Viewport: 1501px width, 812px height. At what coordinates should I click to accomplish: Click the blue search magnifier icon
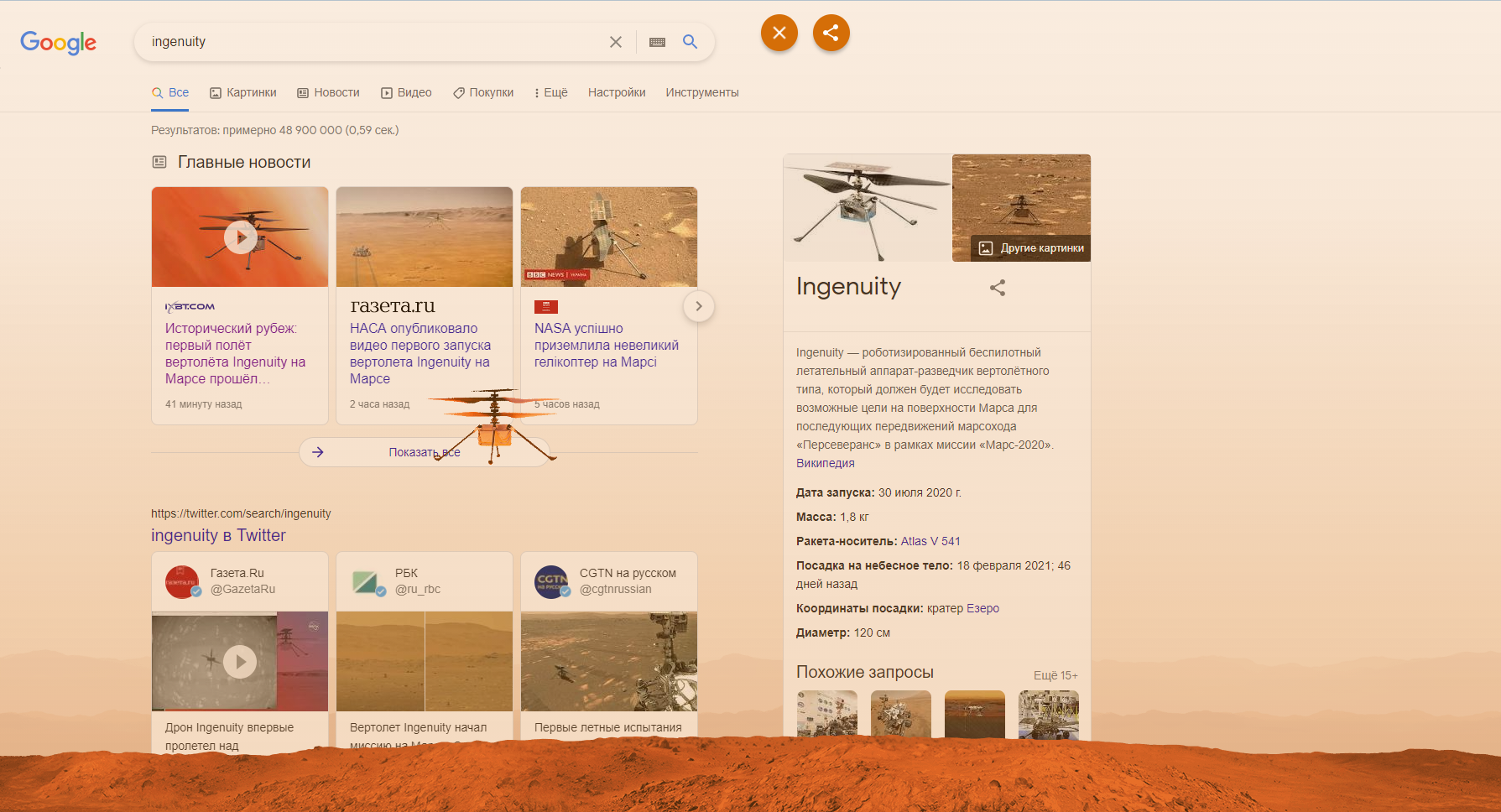click(x=690, y=42)
